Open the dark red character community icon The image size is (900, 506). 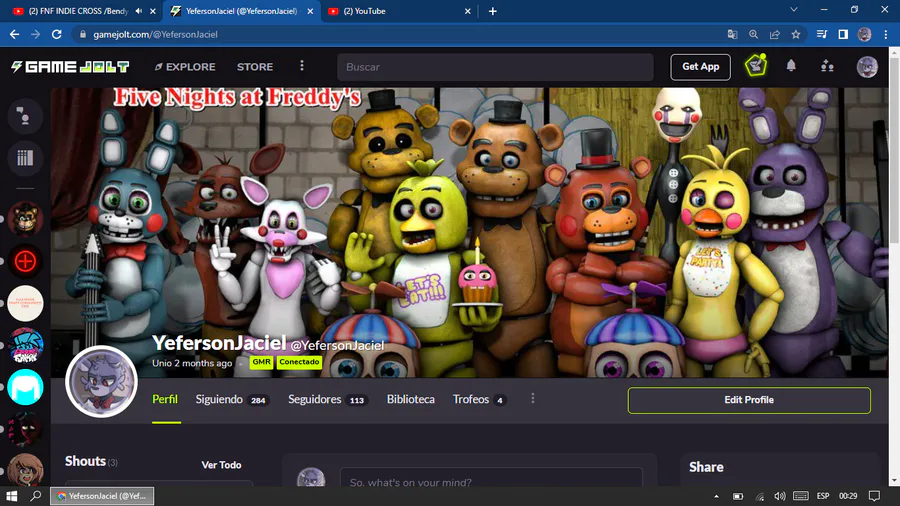pos(25,429)
